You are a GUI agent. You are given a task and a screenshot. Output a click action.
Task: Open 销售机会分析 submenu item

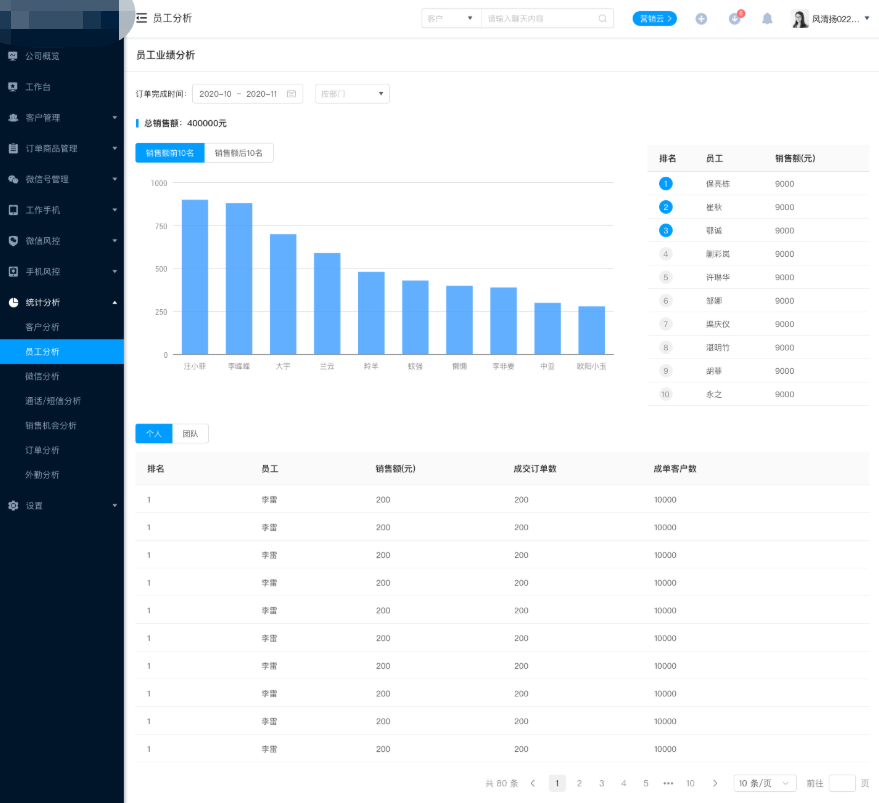tap(62, 426)
